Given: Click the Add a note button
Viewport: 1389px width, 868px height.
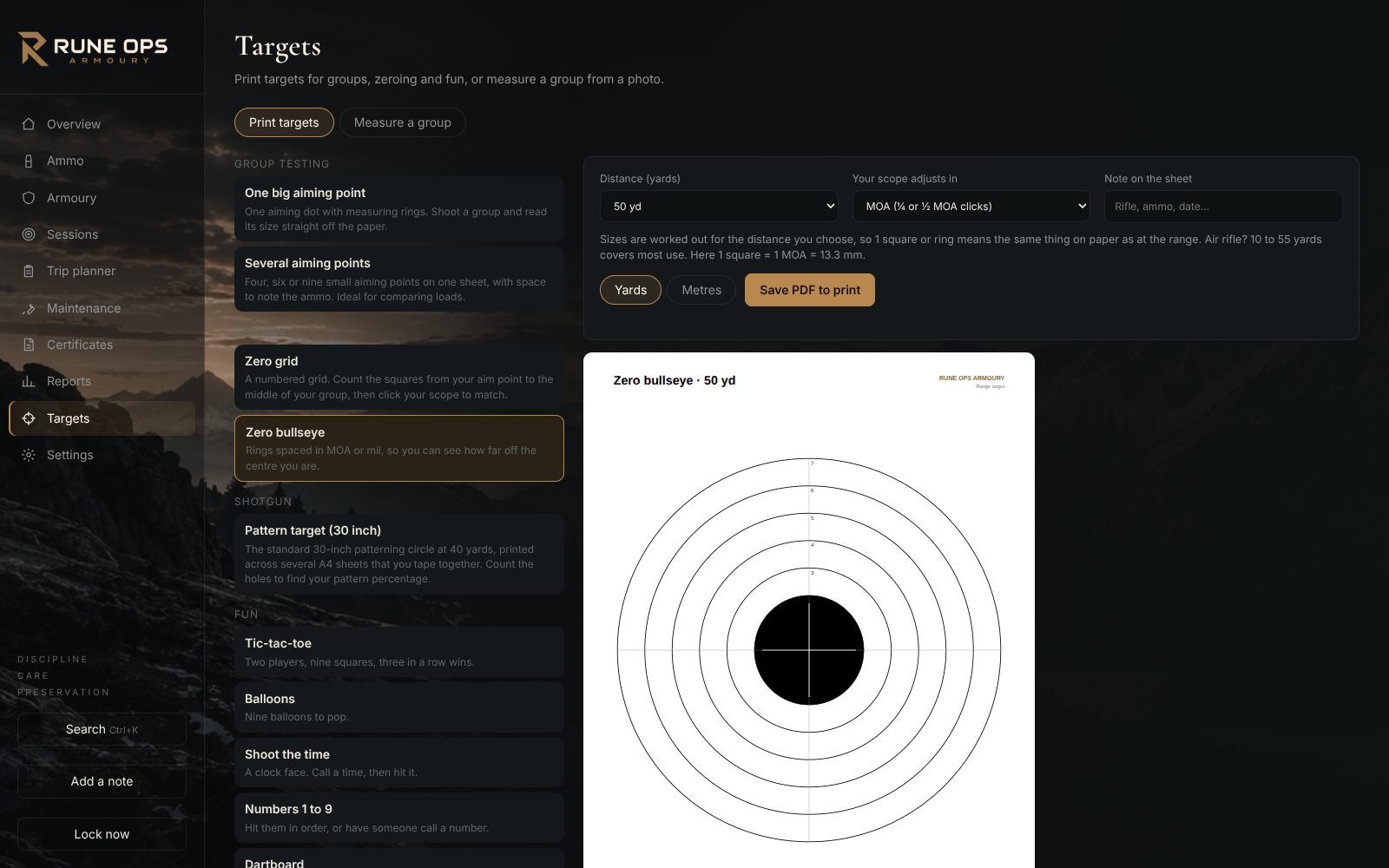Looking at the screenshot, I should (x=102, y=781).
